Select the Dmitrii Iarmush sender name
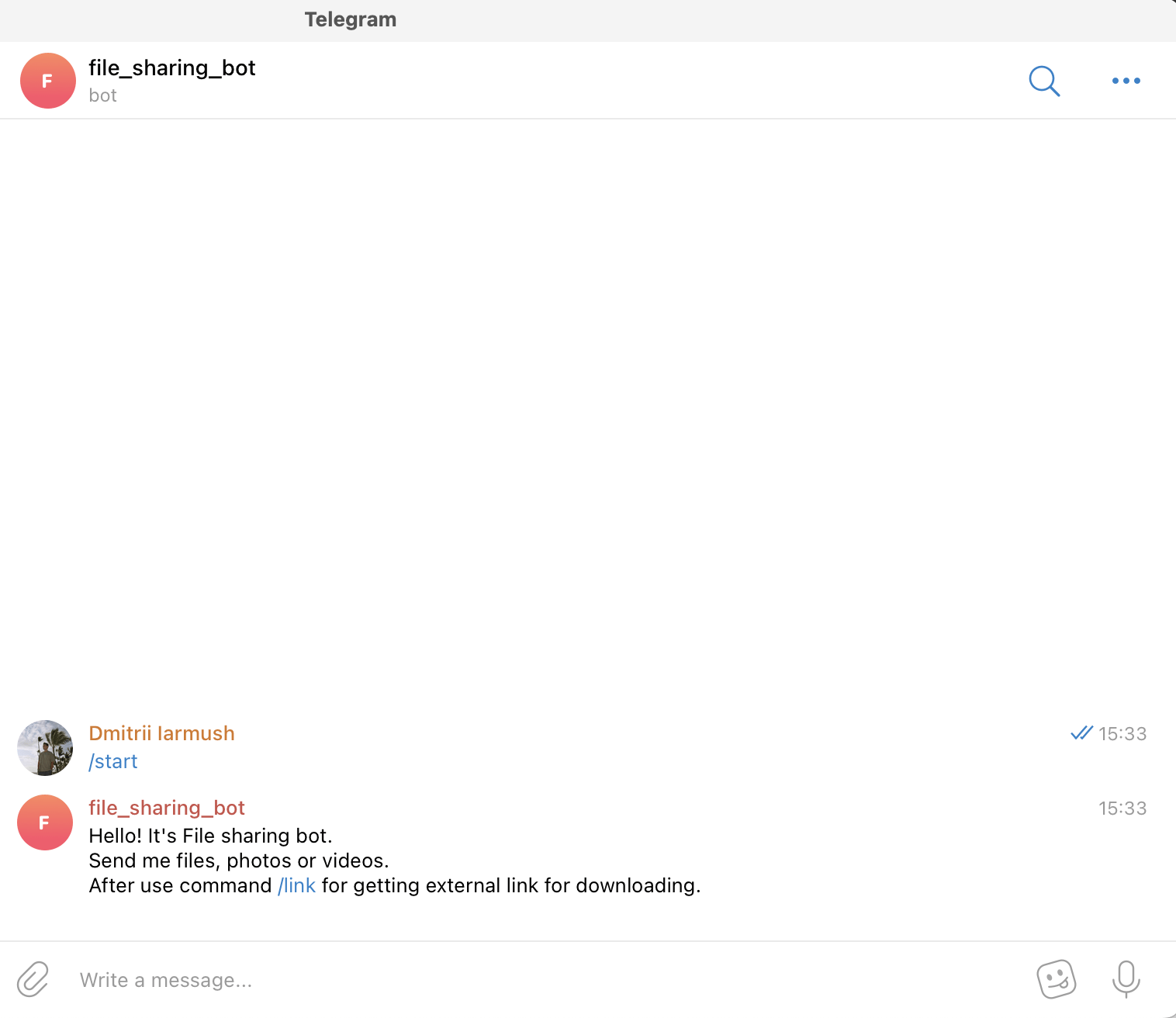 click(161, 732)
